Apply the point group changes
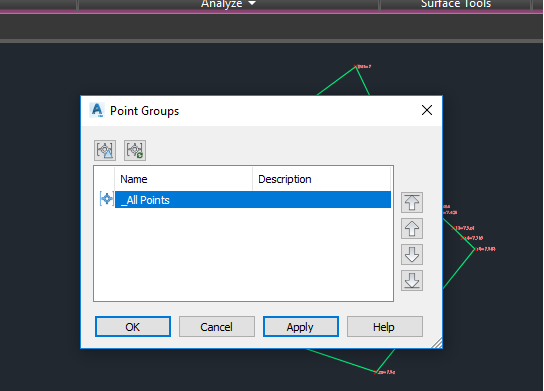The width and height of the screenshot is (544, 391). click(301, 326)
